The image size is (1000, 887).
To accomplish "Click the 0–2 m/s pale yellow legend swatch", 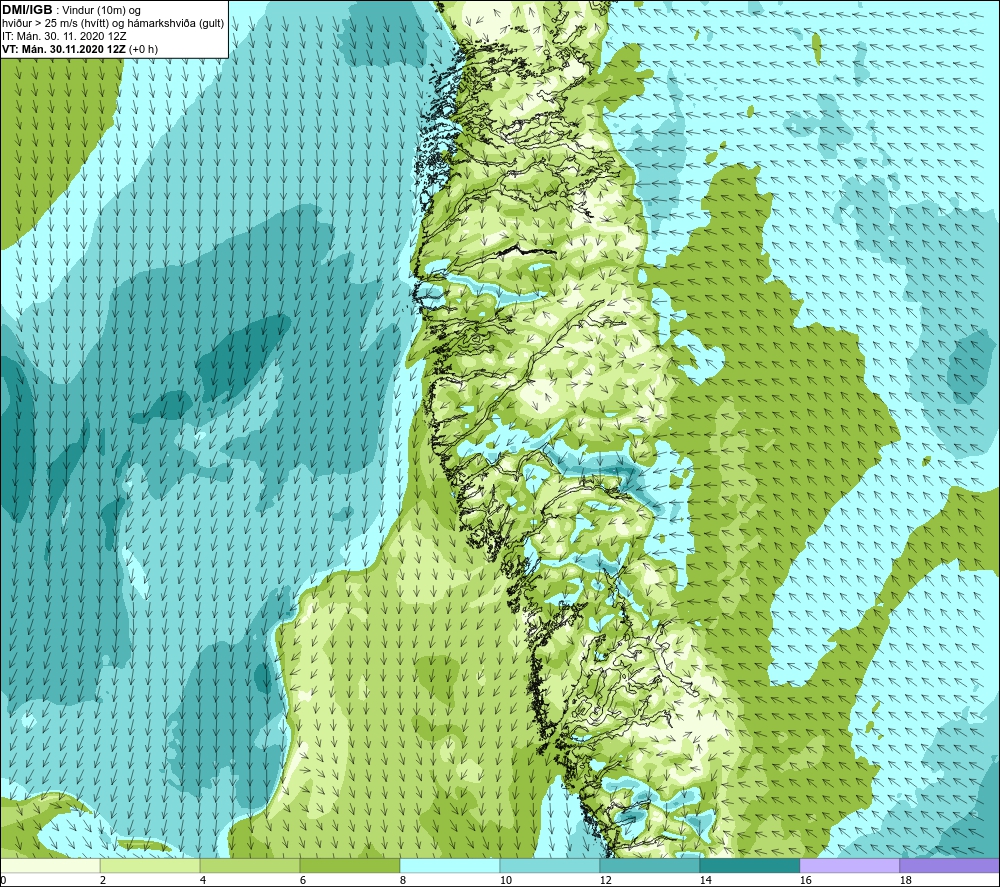I will (50, 865).
